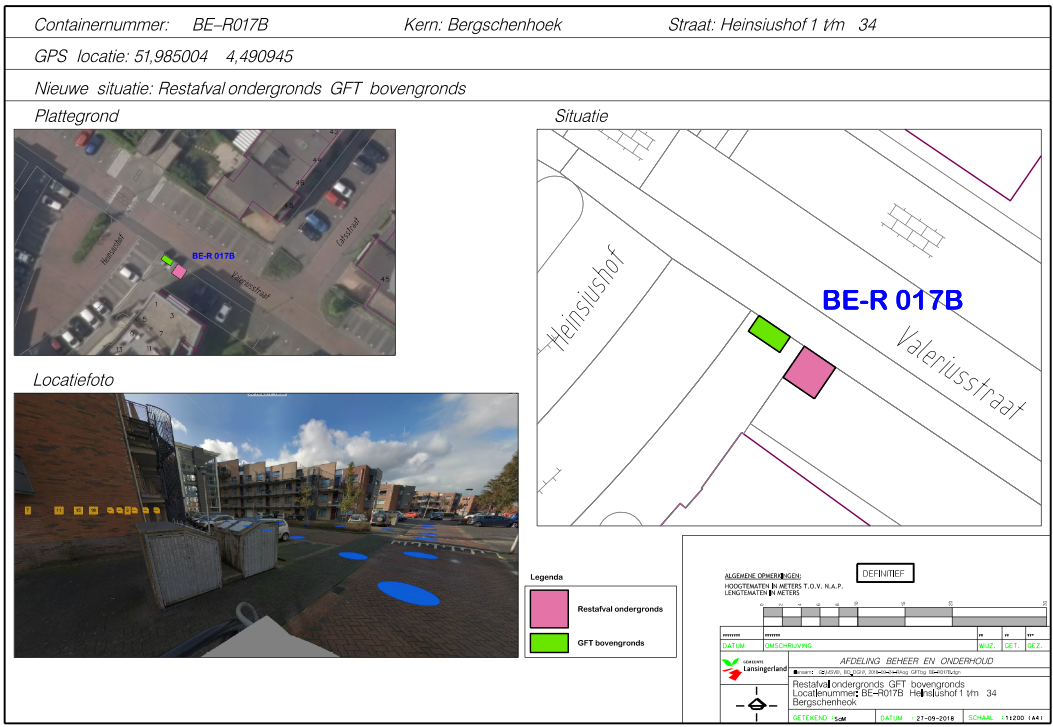This screenshot has width=1053, height=727.
Task: Open the Plattegrond aerial map image
Action: point(204,242)
